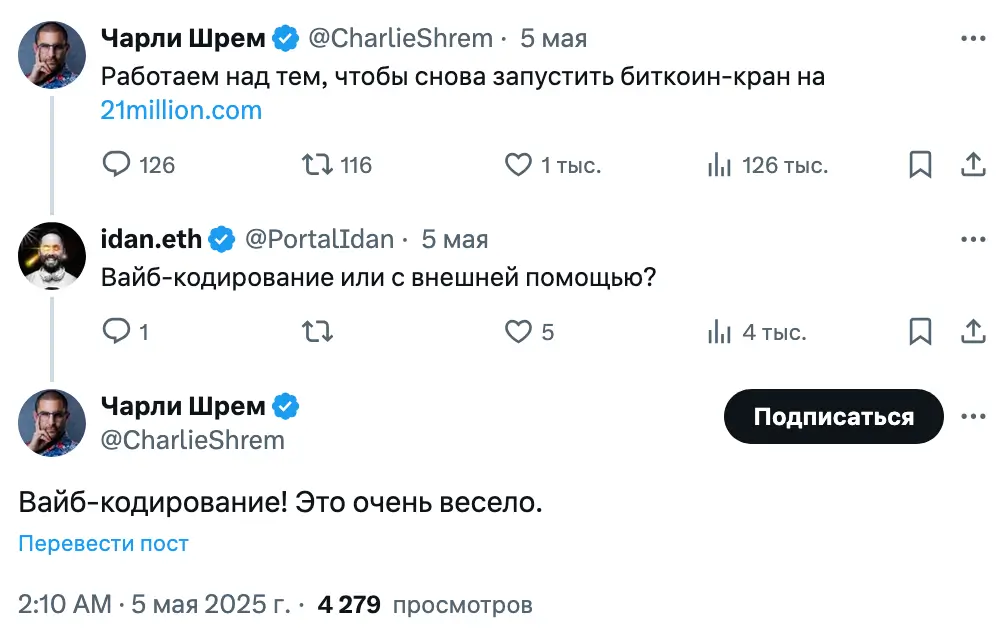Share the bitcoin faucet post
This screenshot has width=1008, height=636.
pos(973,165)
